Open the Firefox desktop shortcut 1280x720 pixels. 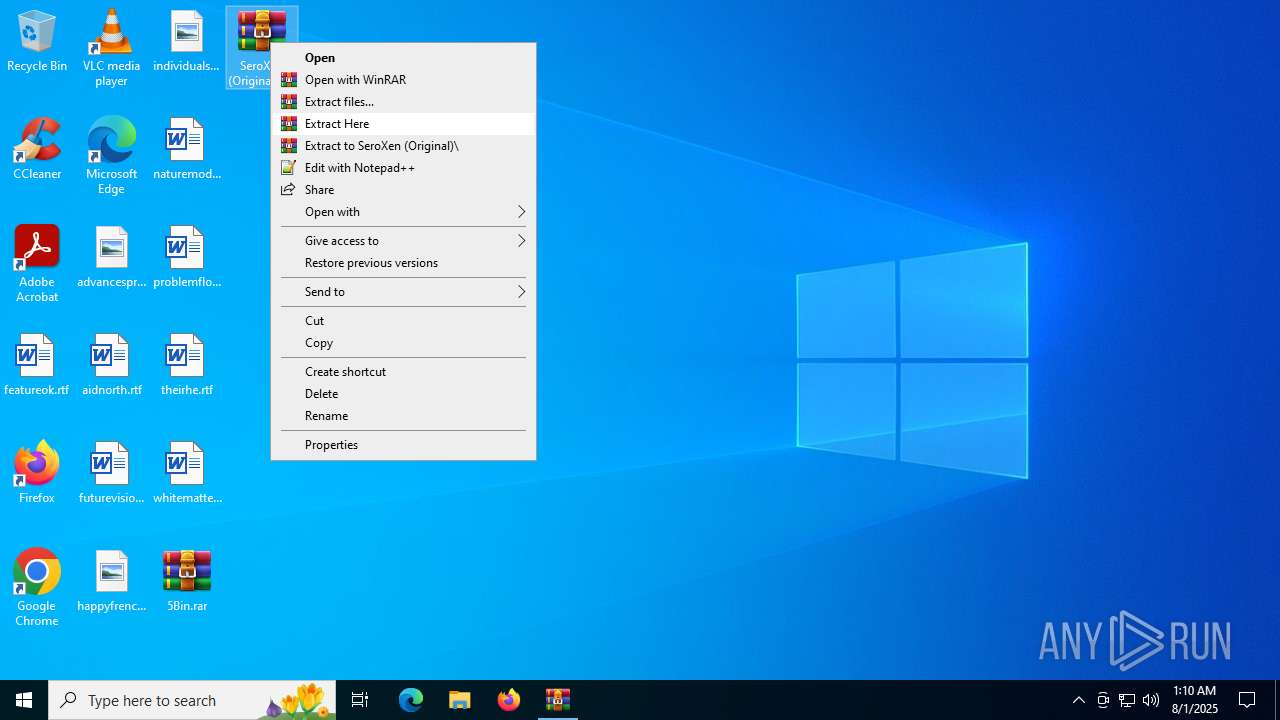point(37,474)
